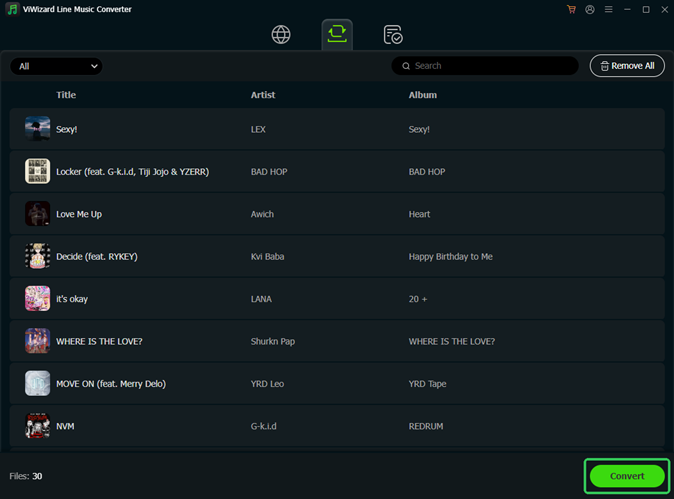Click into the Search field

pyautogui.click(x=485, y=66)
